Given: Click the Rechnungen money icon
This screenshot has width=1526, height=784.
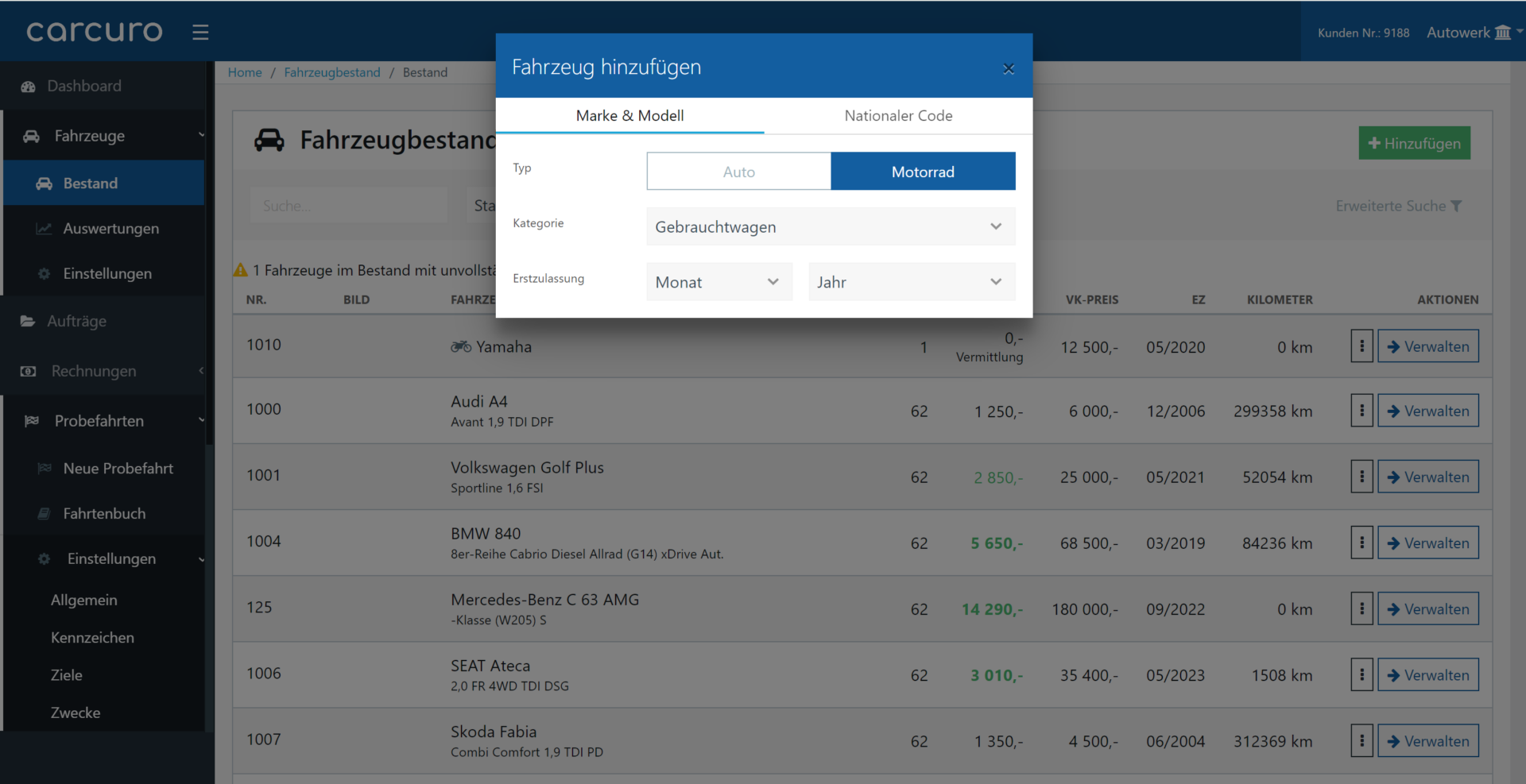Looking at the screenshot, I should click(x=28, y=371).
